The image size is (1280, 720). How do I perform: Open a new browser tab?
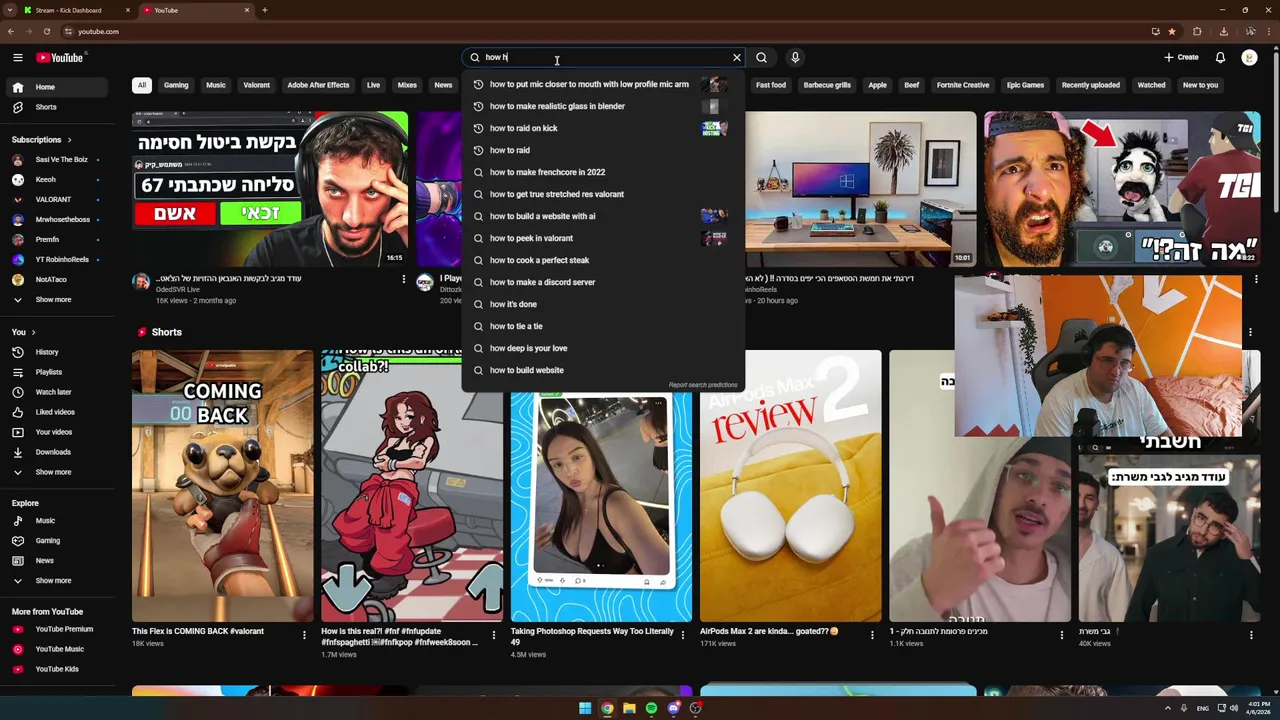pyautogui.click(x=264, y=10)
